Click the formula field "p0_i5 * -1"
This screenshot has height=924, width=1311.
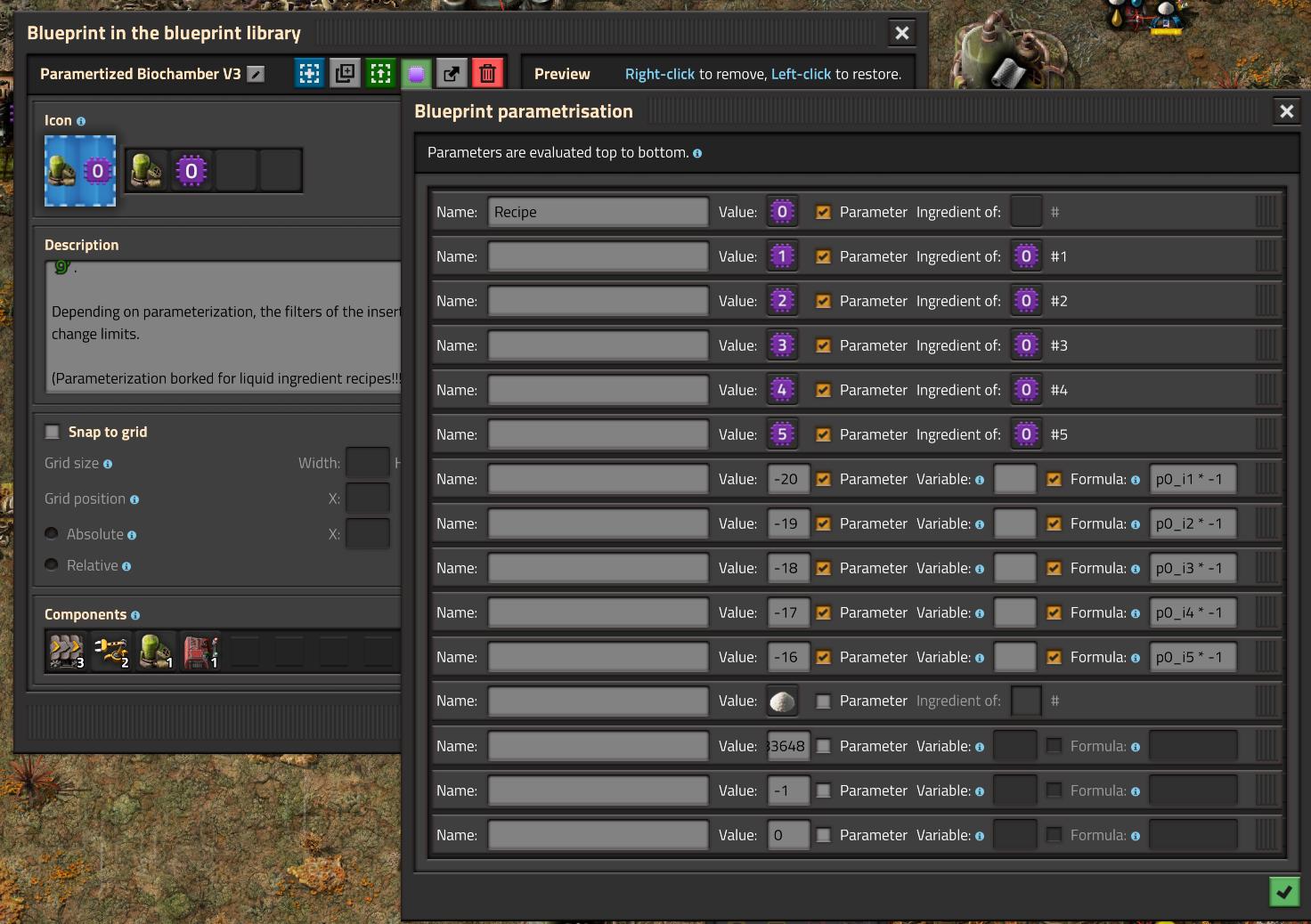pos(1193,657)
